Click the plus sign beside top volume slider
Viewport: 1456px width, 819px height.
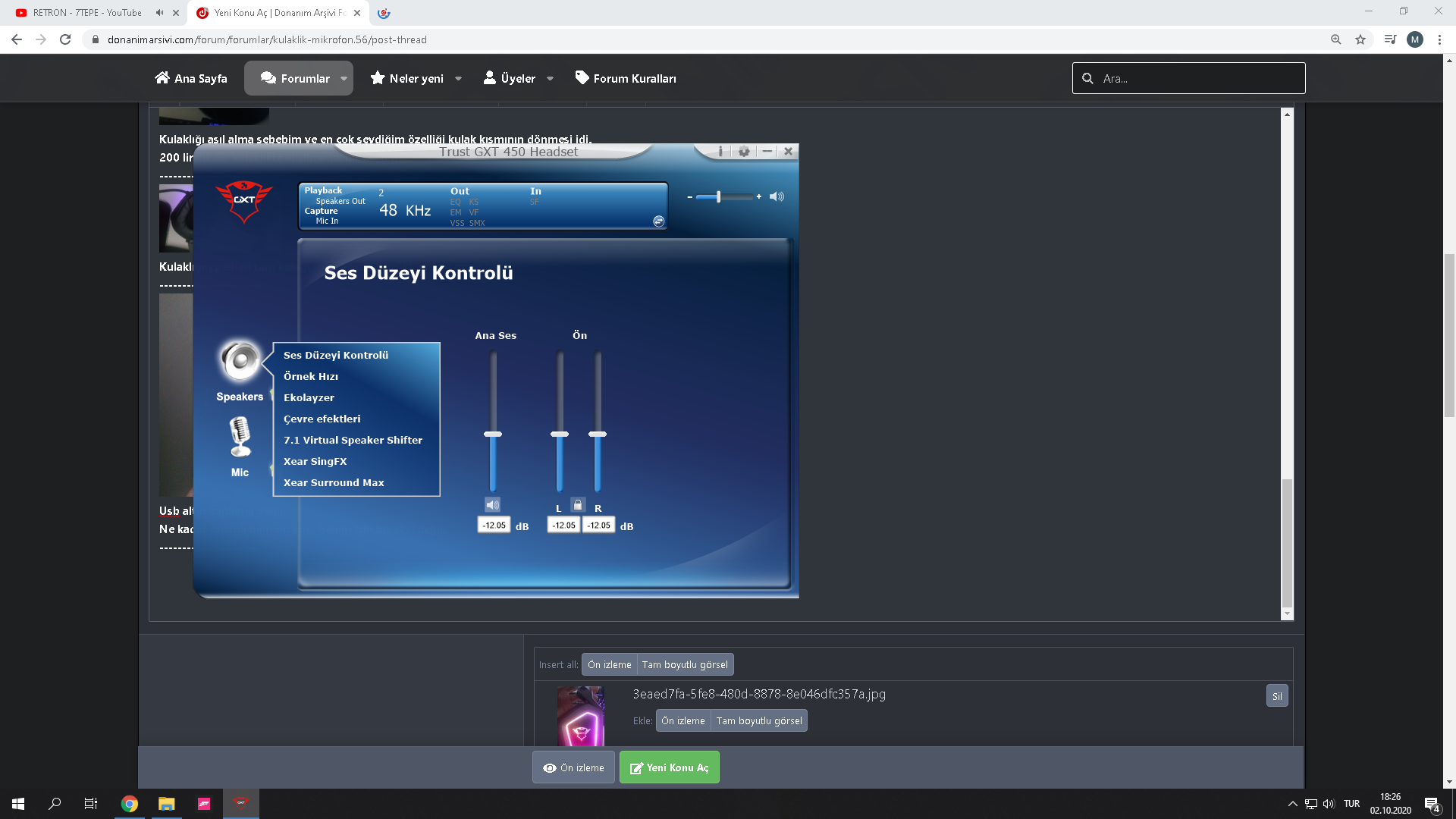click(758, 196)
